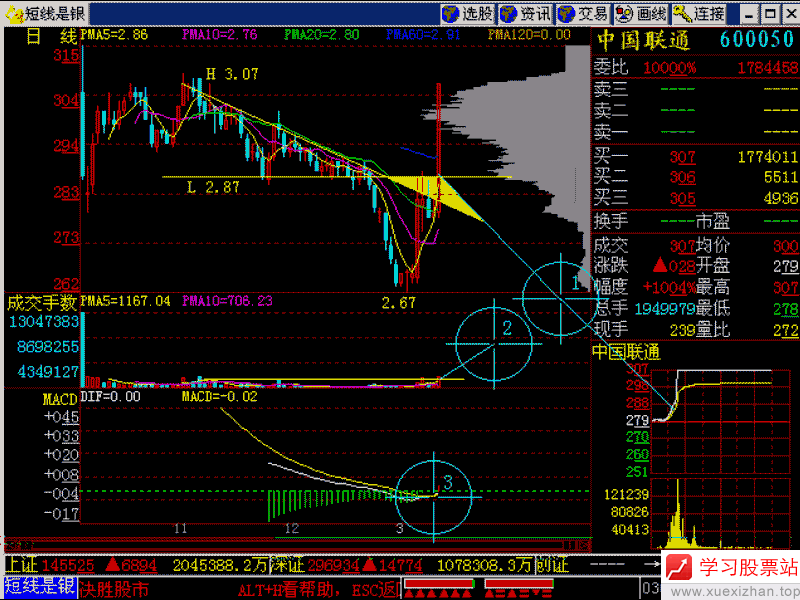
Task: Click the MACD indicator panel label
Action: pyautogui.click(x=60, y=398)
